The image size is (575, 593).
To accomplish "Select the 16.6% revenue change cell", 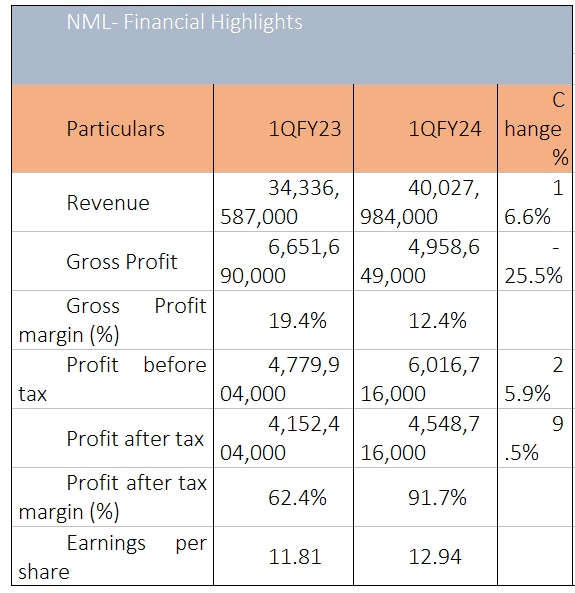I will point(535,202).
